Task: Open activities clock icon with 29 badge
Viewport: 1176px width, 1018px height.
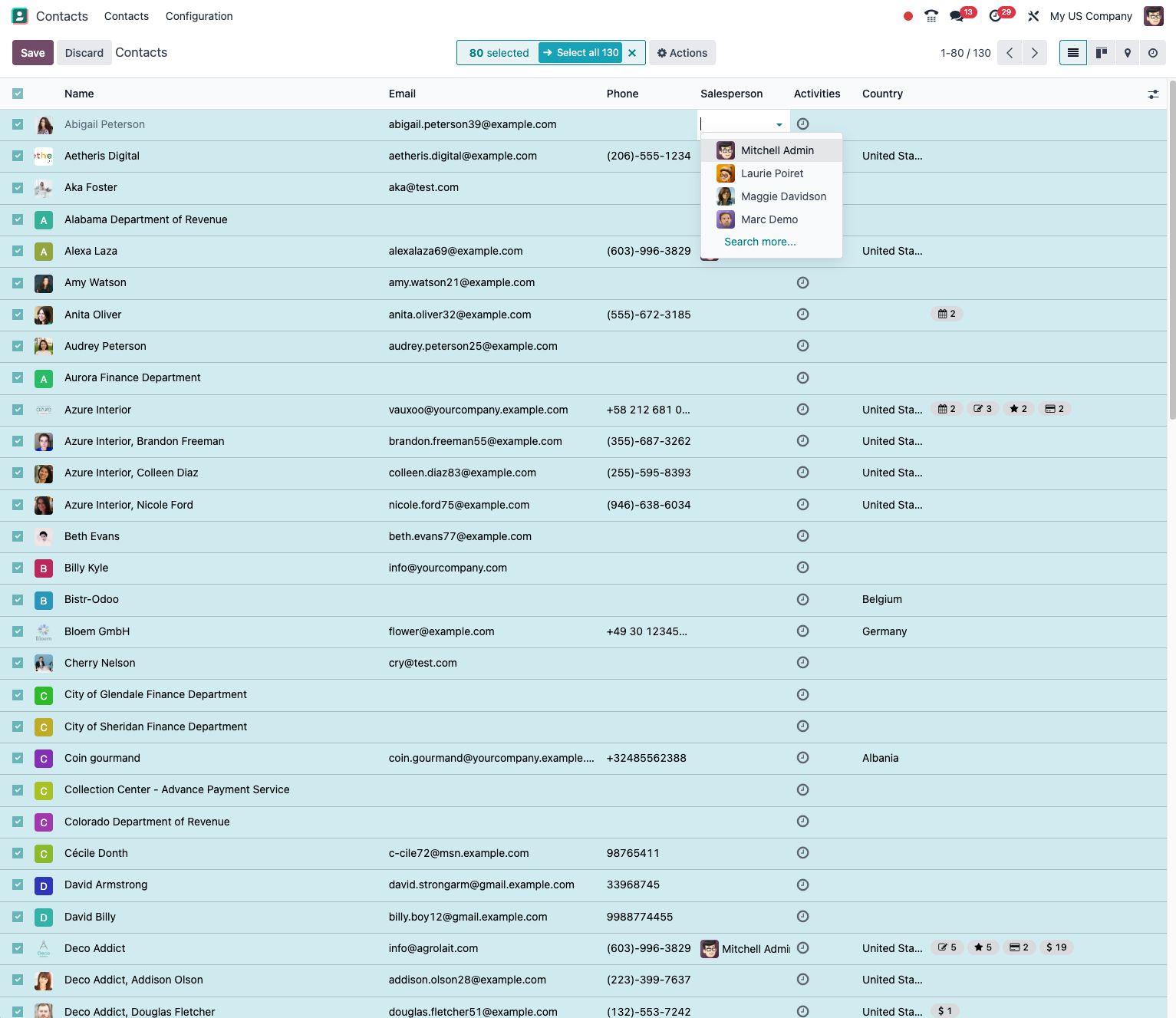Action: pos(996,16)
